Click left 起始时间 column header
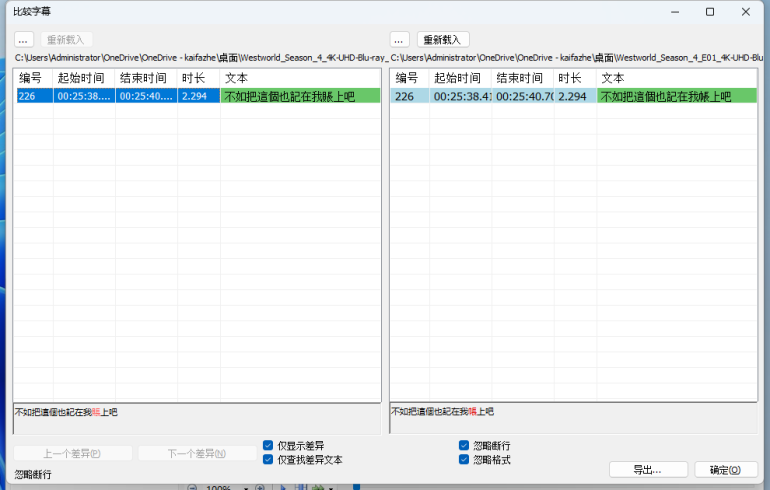The height and width of the screenshot is (490, 770). tap(84, 78)
